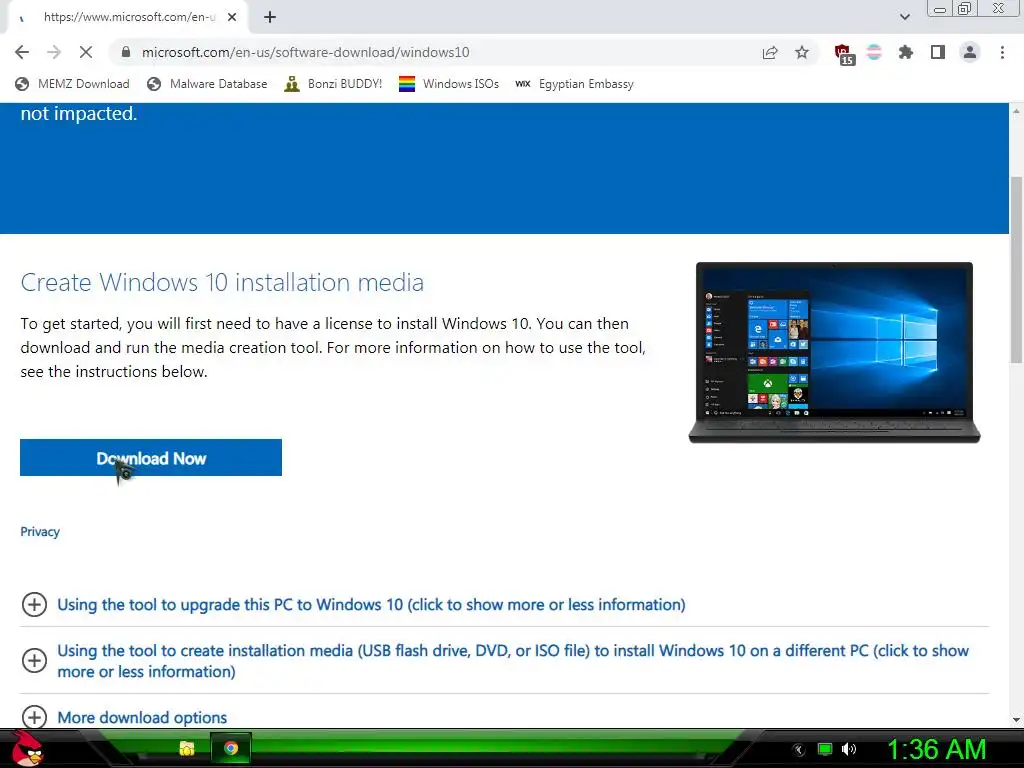Click the Windows 10 laptop image
Viewport: 1024px width, 768px height.
pos(835,353)
